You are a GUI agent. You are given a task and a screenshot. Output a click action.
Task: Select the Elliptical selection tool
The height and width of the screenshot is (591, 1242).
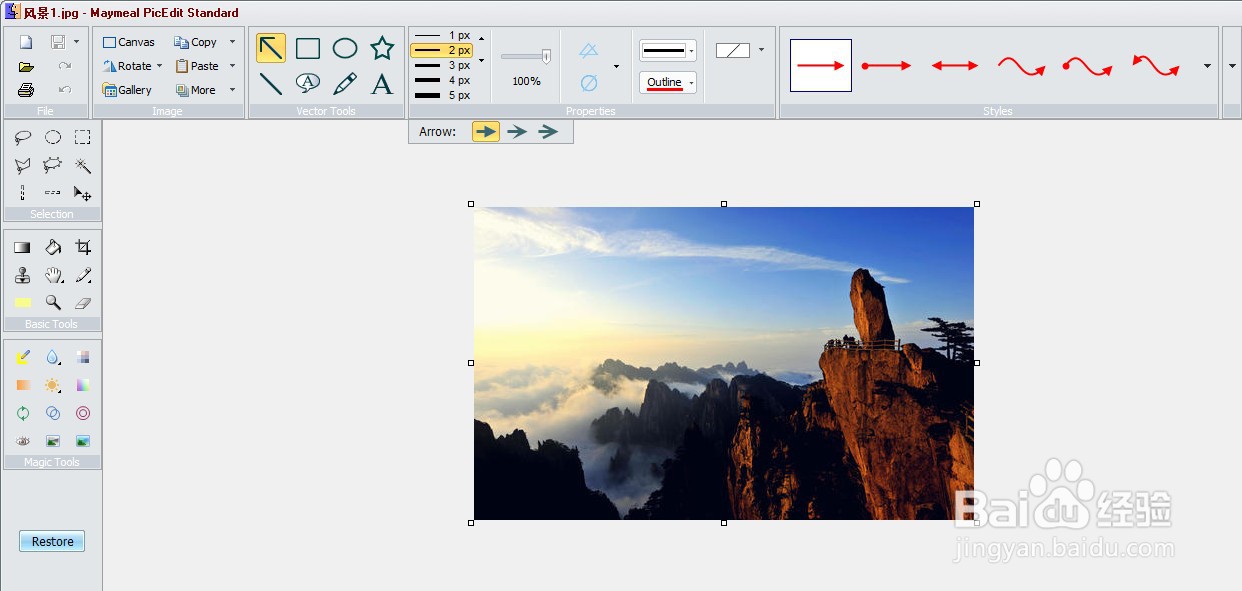pyautogui.click(x=53, y=138)
